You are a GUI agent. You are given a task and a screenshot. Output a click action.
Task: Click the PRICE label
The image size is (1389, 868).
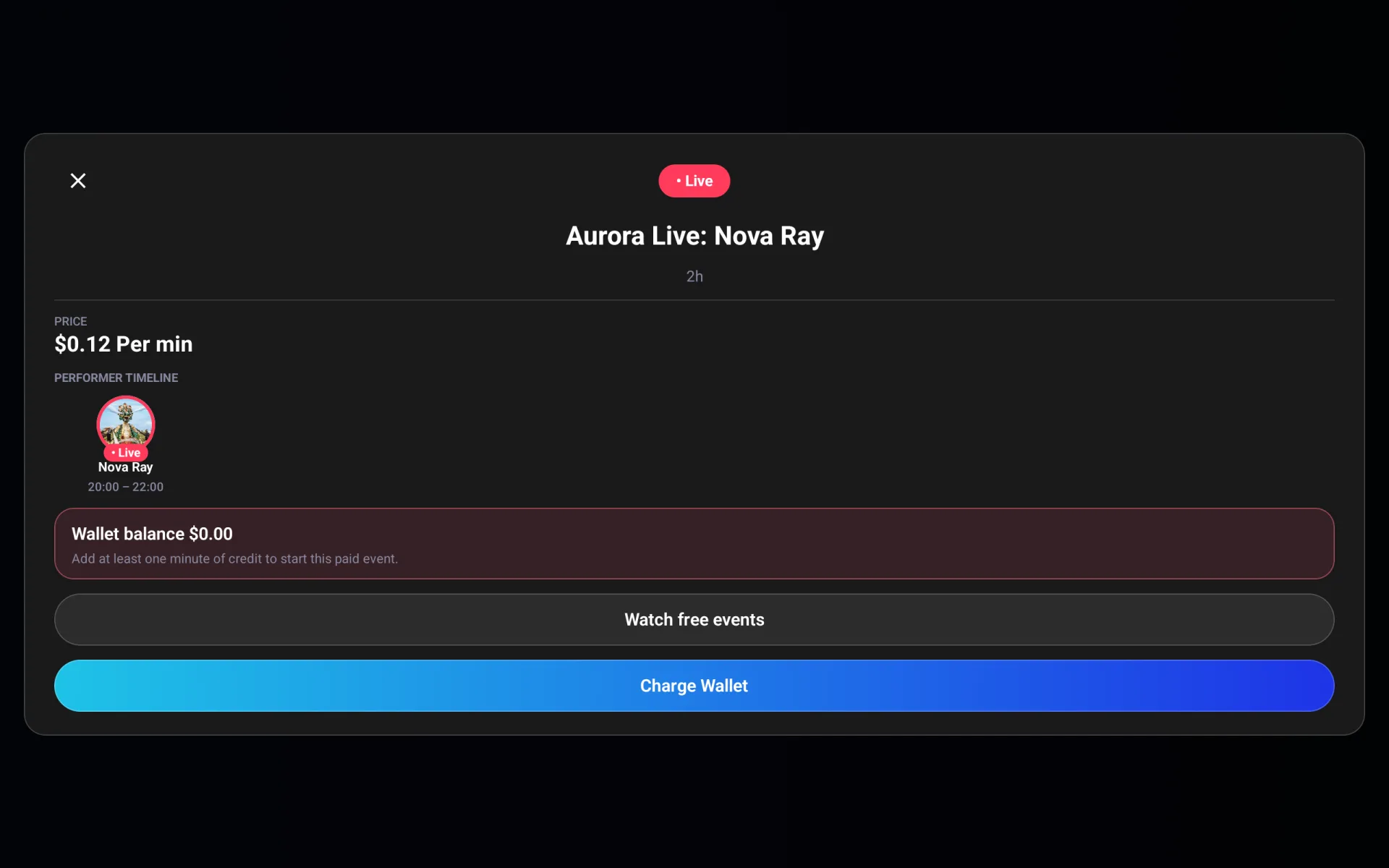(70, 321)
